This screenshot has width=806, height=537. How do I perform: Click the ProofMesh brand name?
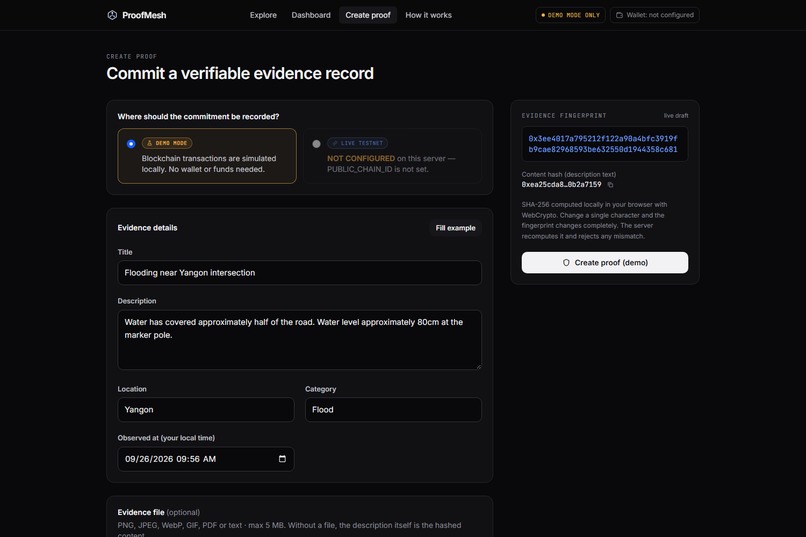(x=144, y=15)
